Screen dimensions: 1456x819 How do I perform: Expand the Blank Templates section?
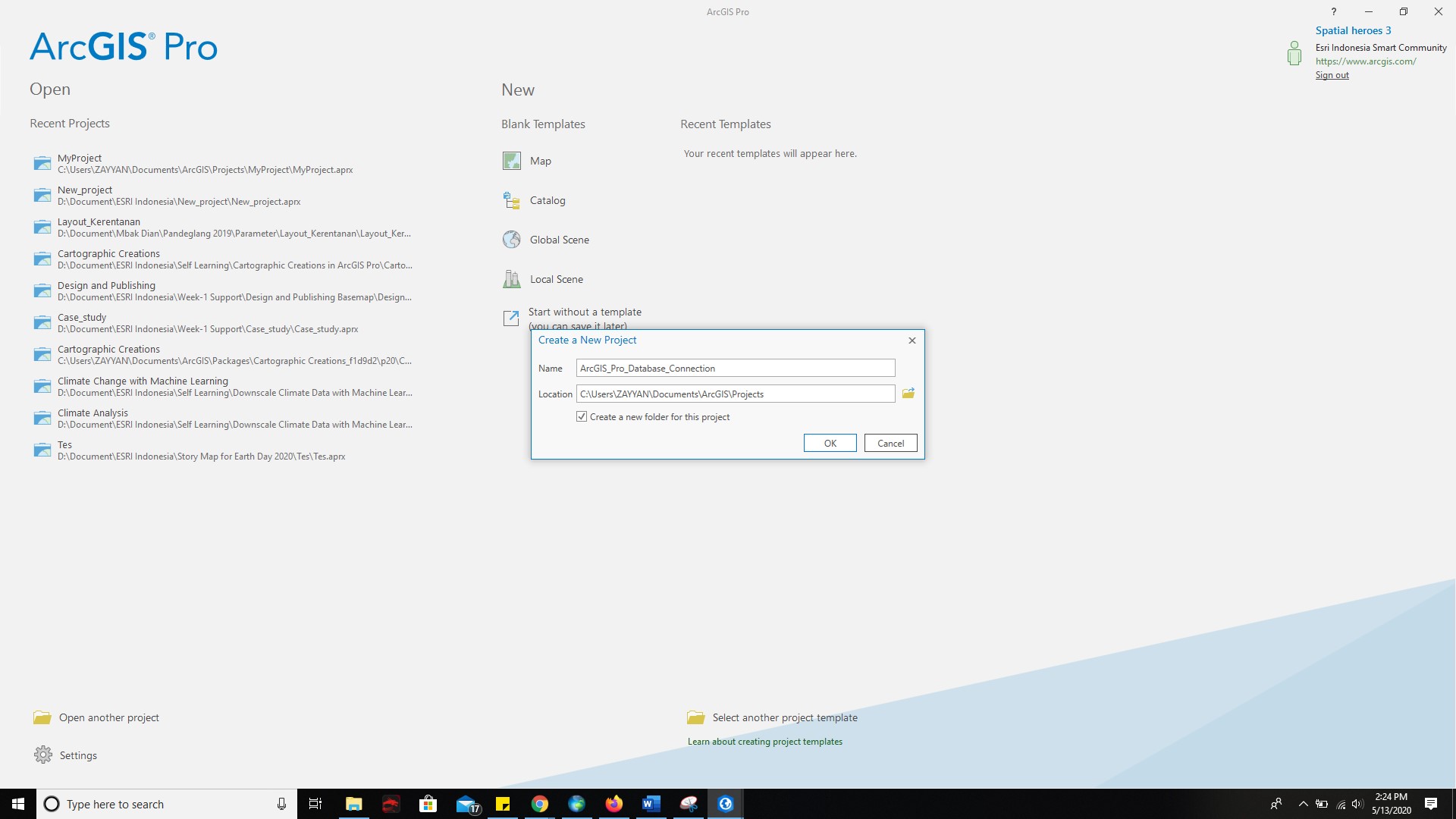(x=543, y=123)
